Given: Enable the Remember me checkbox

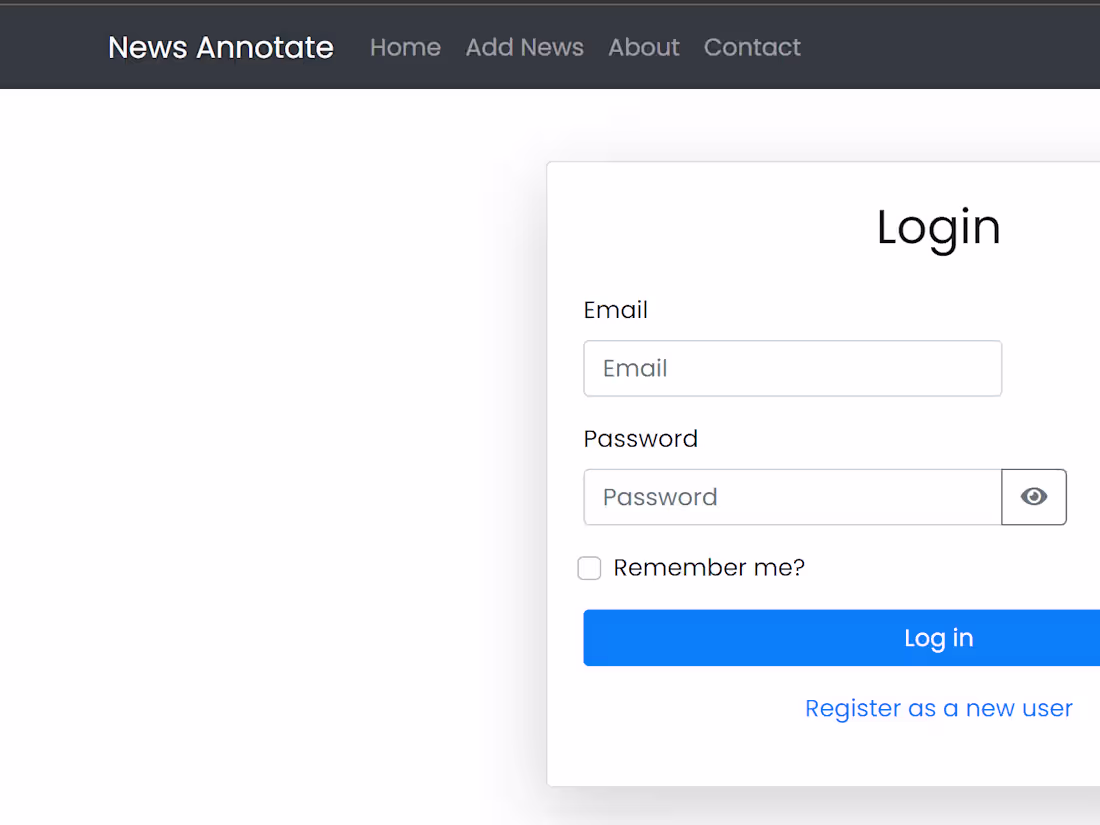Looking at the screenshot, I should [589, 567].
